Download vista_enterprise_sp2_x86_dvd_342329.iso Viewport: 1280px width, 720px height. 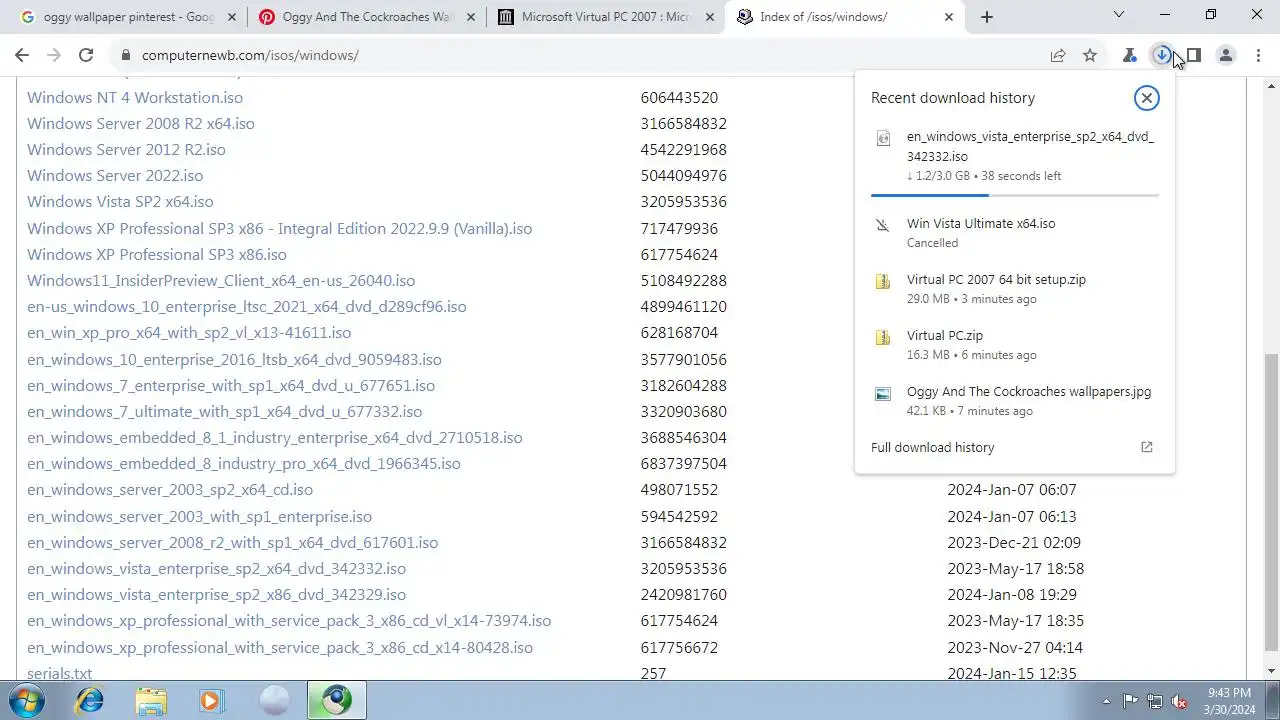click(x=217, y=594)
